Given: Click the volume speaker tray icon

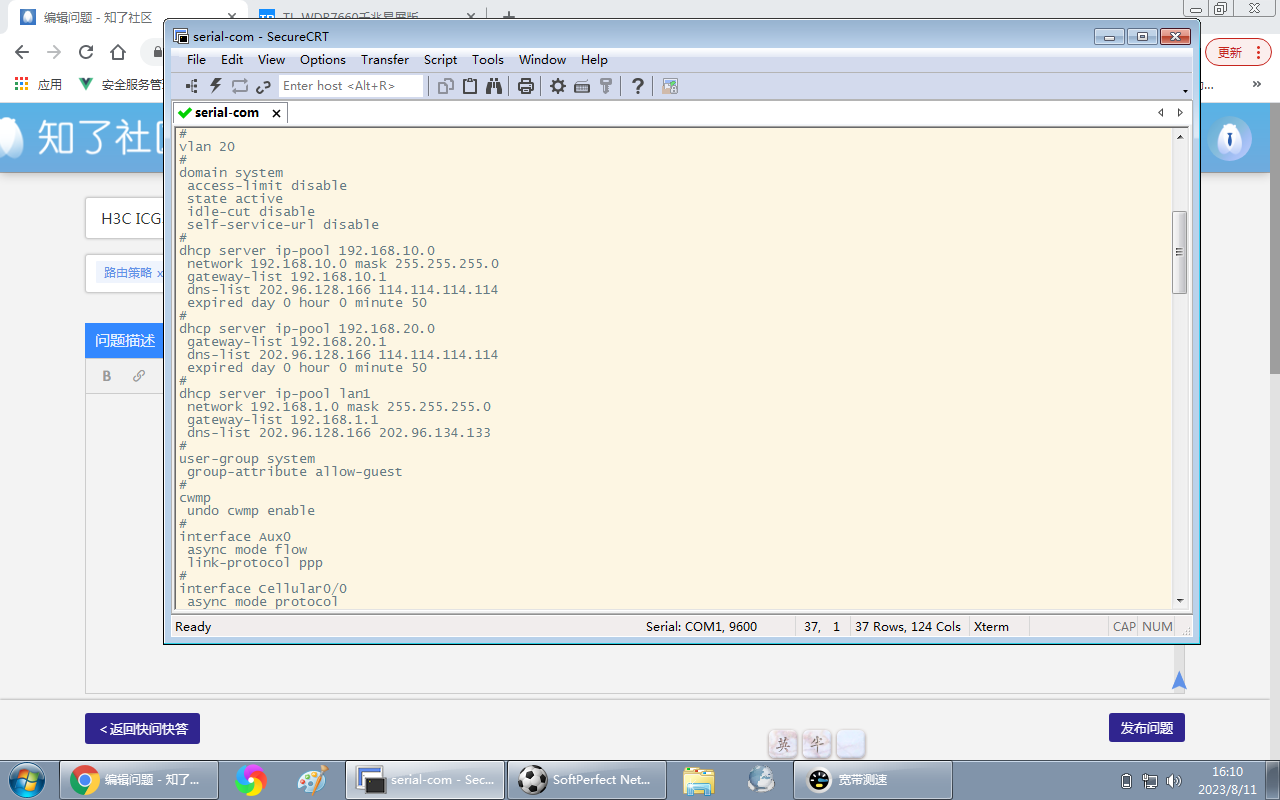Looking at the screenshot, I should point(1173,781).
